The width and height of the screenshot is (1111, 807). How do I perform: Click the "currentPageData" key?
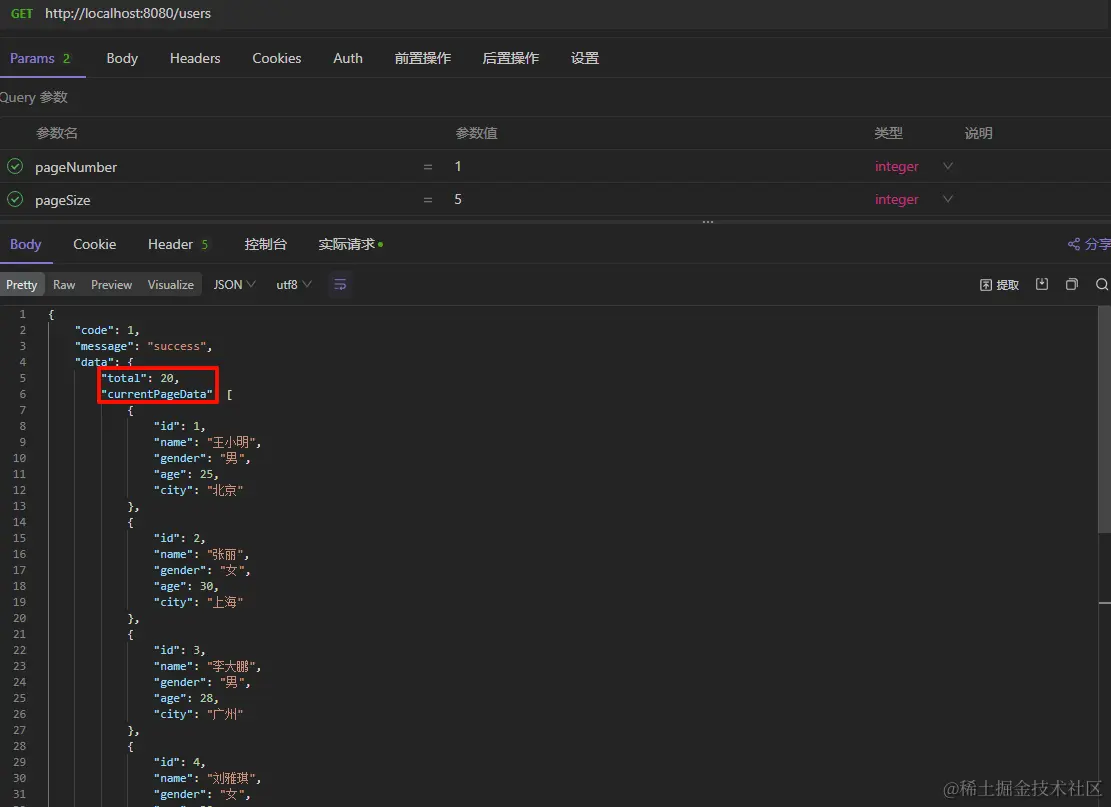pyautogui.click(x=157, y=394)
